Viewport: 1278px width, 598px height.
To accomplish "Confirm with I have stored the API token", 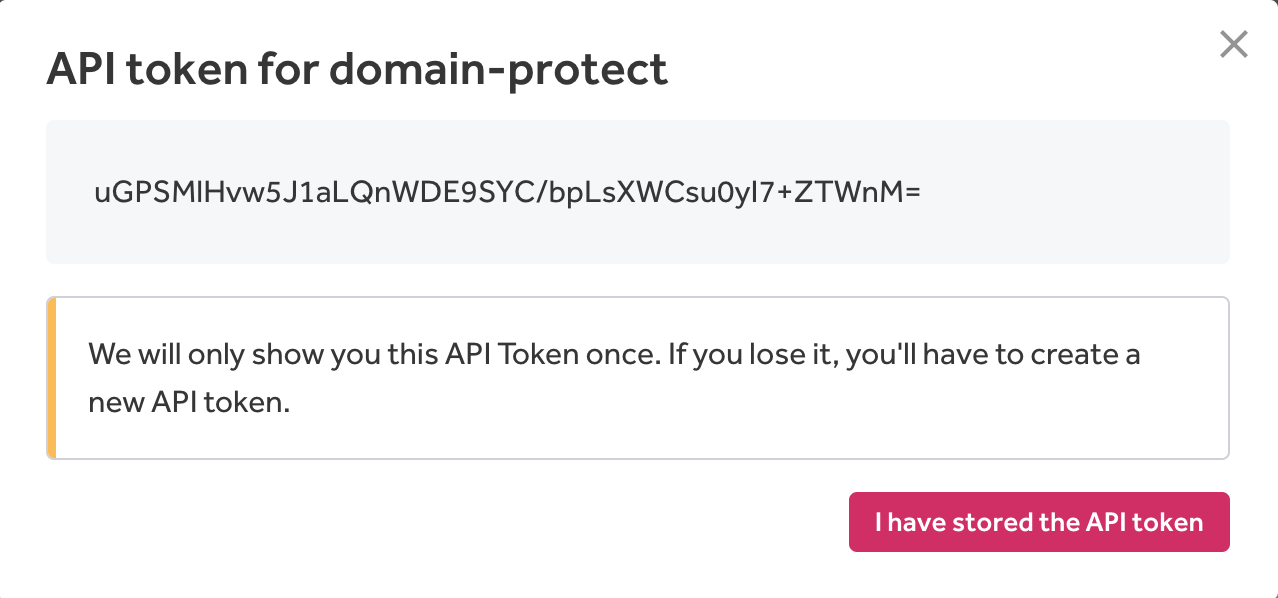I will coord(1039,522).
